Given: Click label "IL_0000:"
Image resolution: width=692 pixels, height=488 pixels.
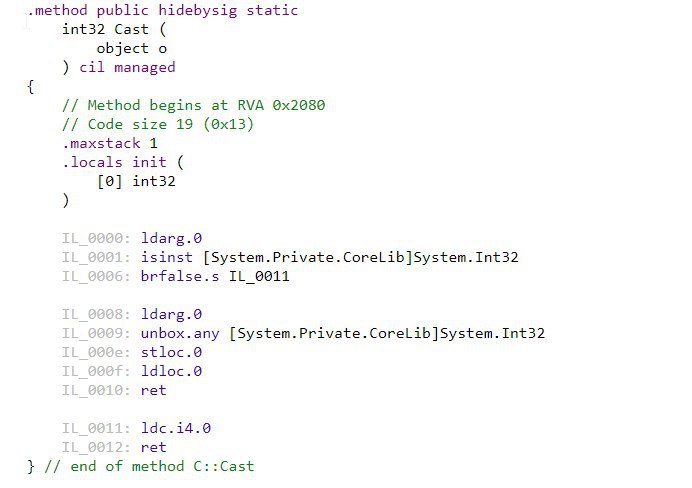Looking at the screenshot, I should 96,238.
